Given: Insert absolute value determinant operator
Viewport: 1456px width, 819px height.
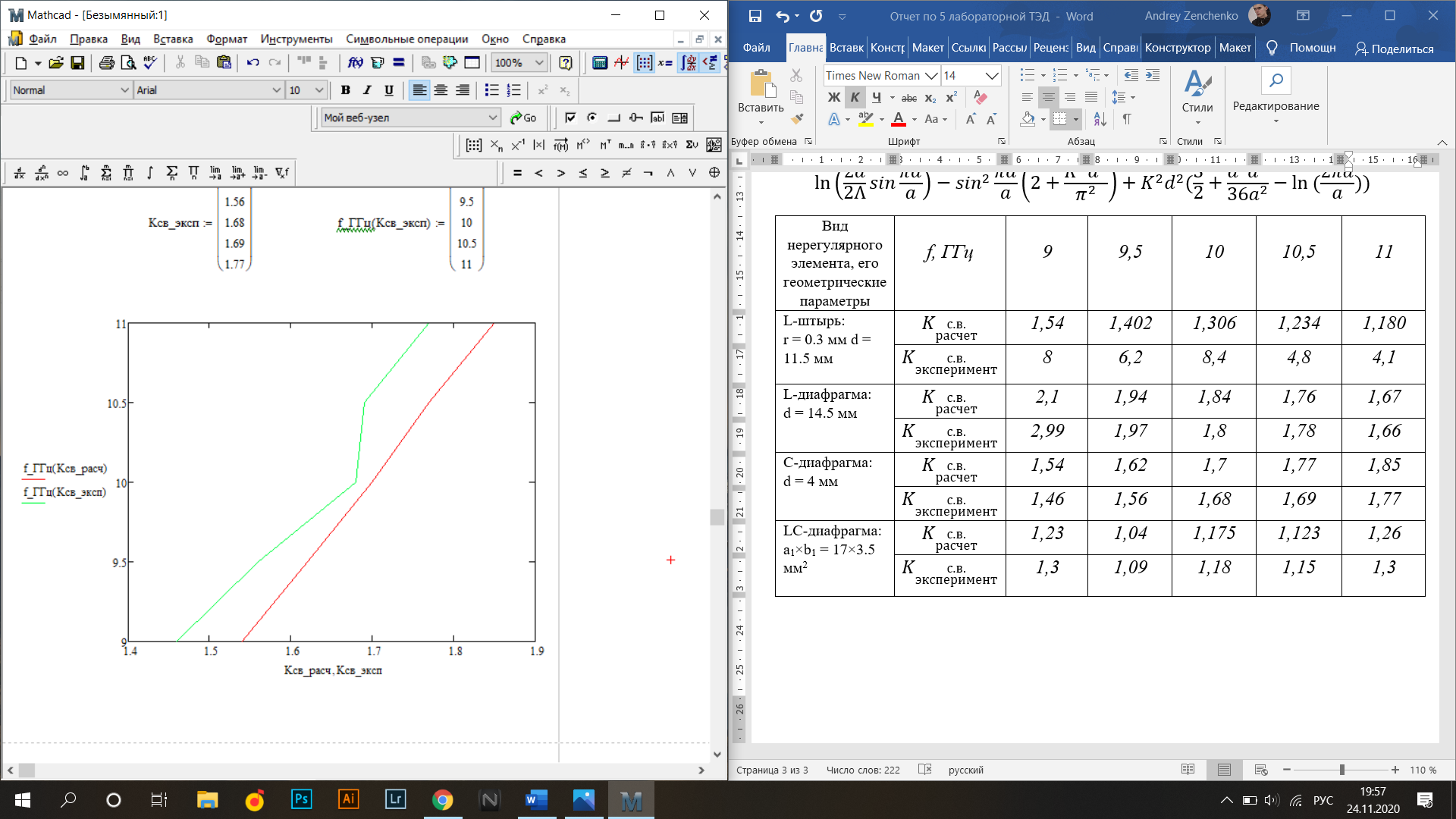Looking at the screenshot, I should tap(539, 145).
